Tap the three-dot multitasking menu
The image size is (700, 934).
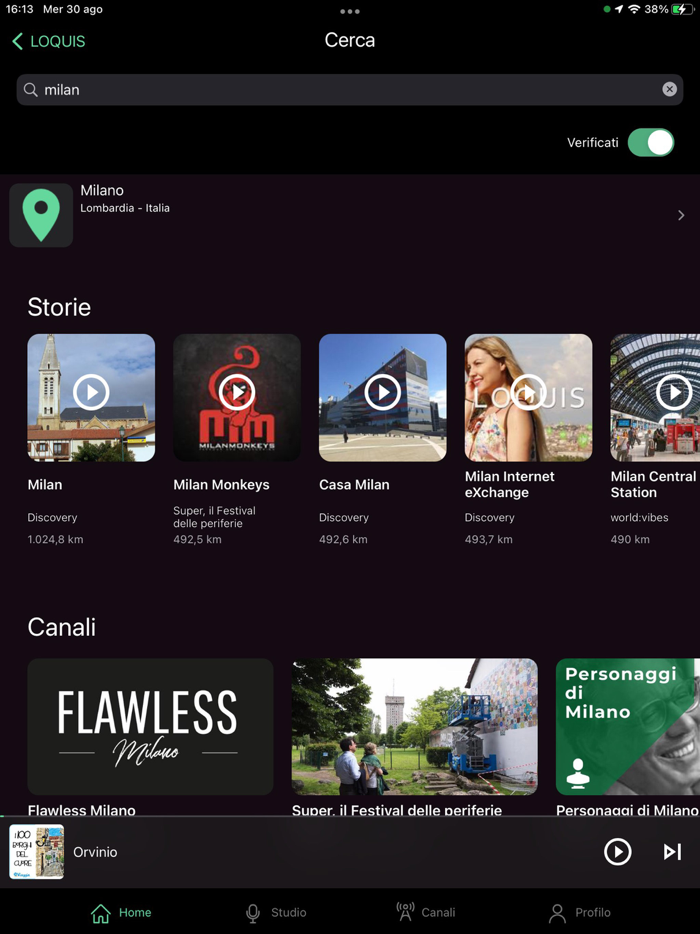(x=350, y=11)
